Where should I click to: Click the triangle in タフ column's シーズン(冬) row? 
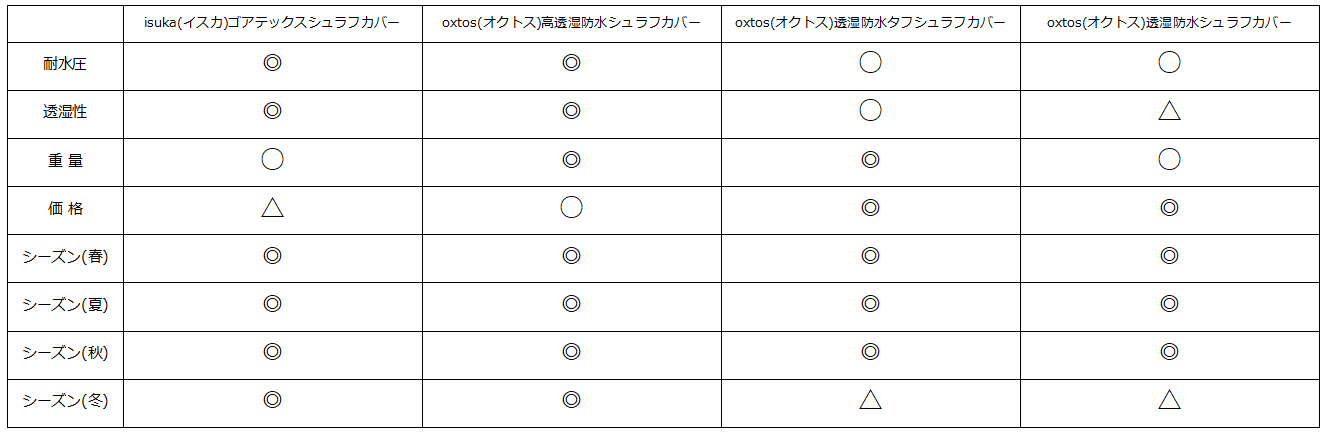[x=870, y=400]
